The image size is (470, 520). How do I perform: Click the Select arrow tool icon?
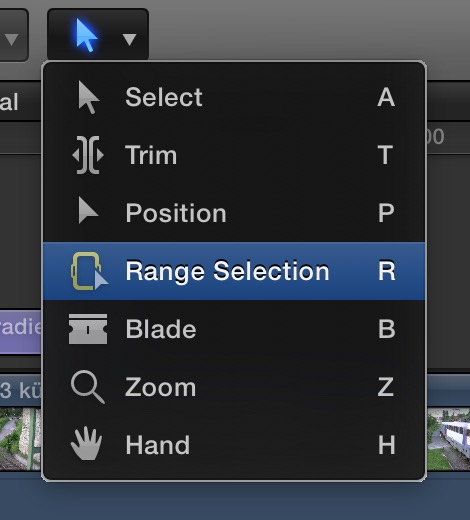[89, 97]
